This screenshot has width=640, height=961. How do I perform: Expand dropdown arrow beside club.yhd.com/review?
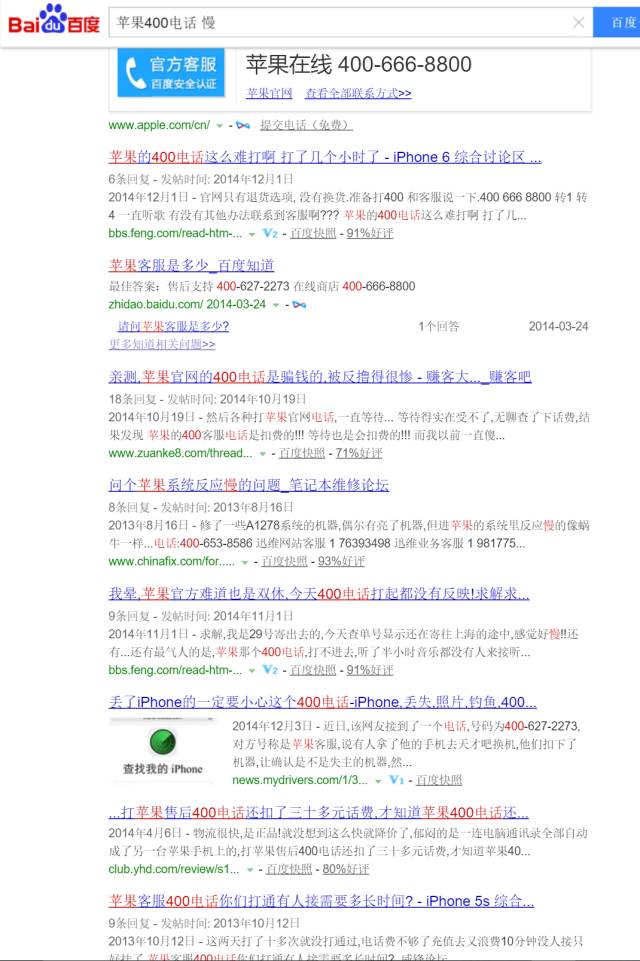pos(250,870)
